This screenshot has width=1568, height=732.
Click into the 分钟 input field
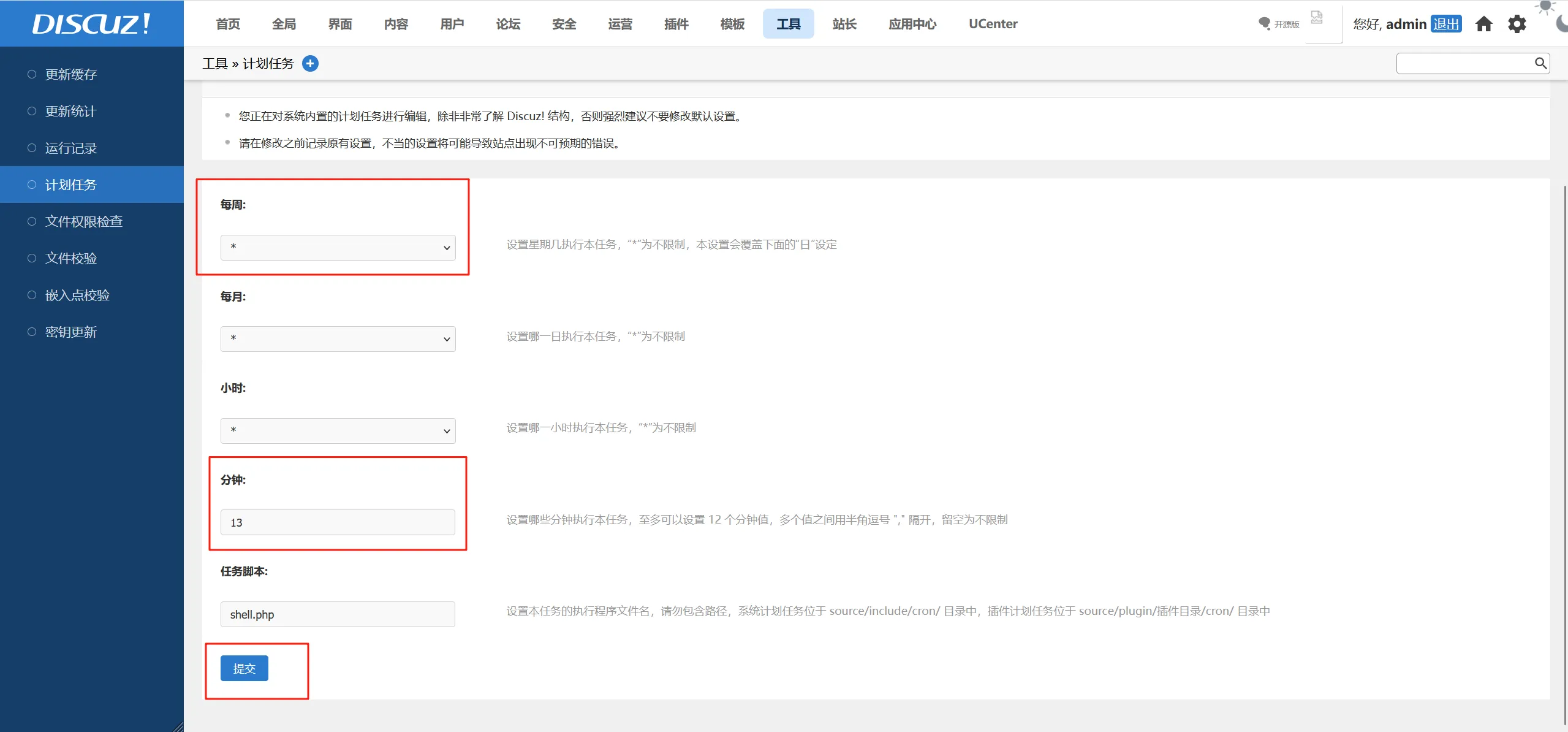(338, 522)
